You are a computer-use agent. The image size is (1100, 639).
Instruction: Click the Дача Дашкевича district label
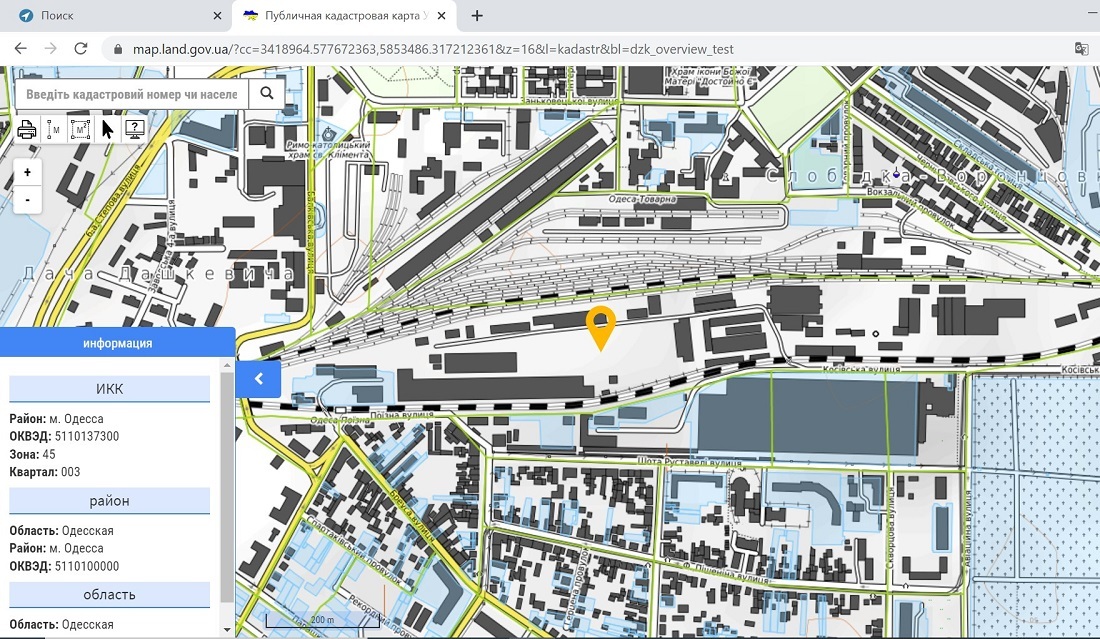159,274
